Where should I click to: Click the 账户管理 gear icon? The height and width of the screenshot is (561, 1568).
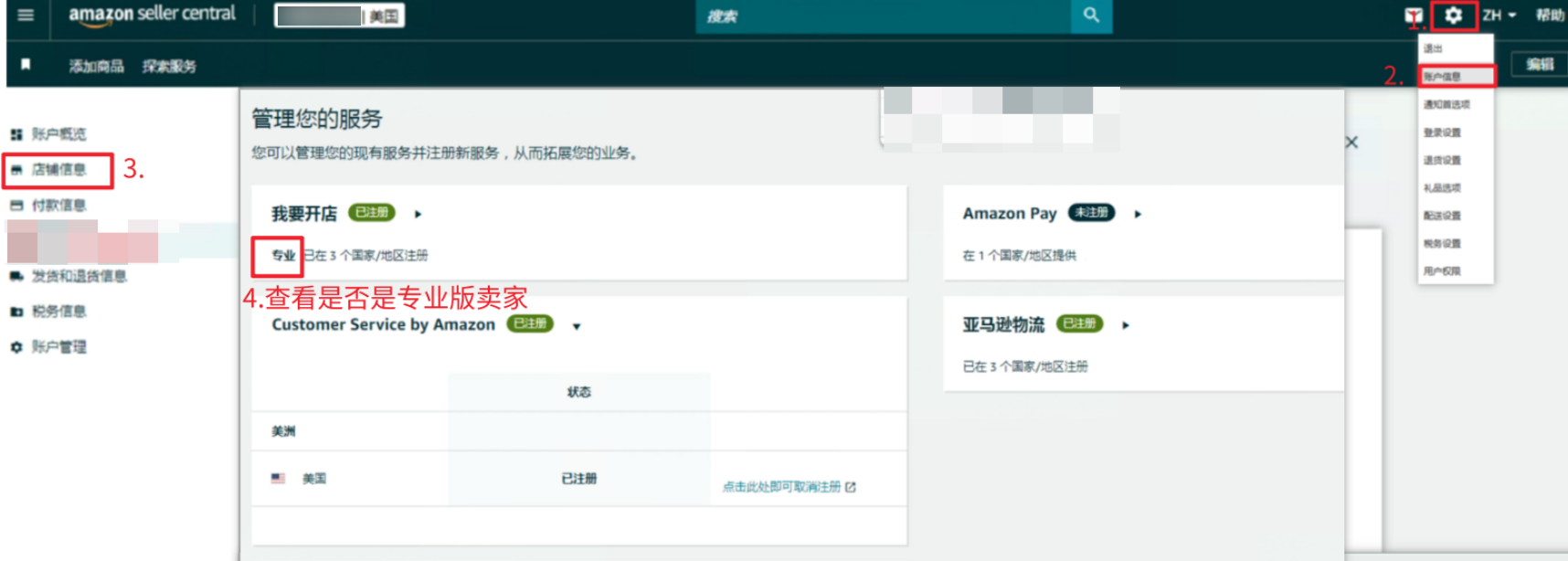coord(16,347)
